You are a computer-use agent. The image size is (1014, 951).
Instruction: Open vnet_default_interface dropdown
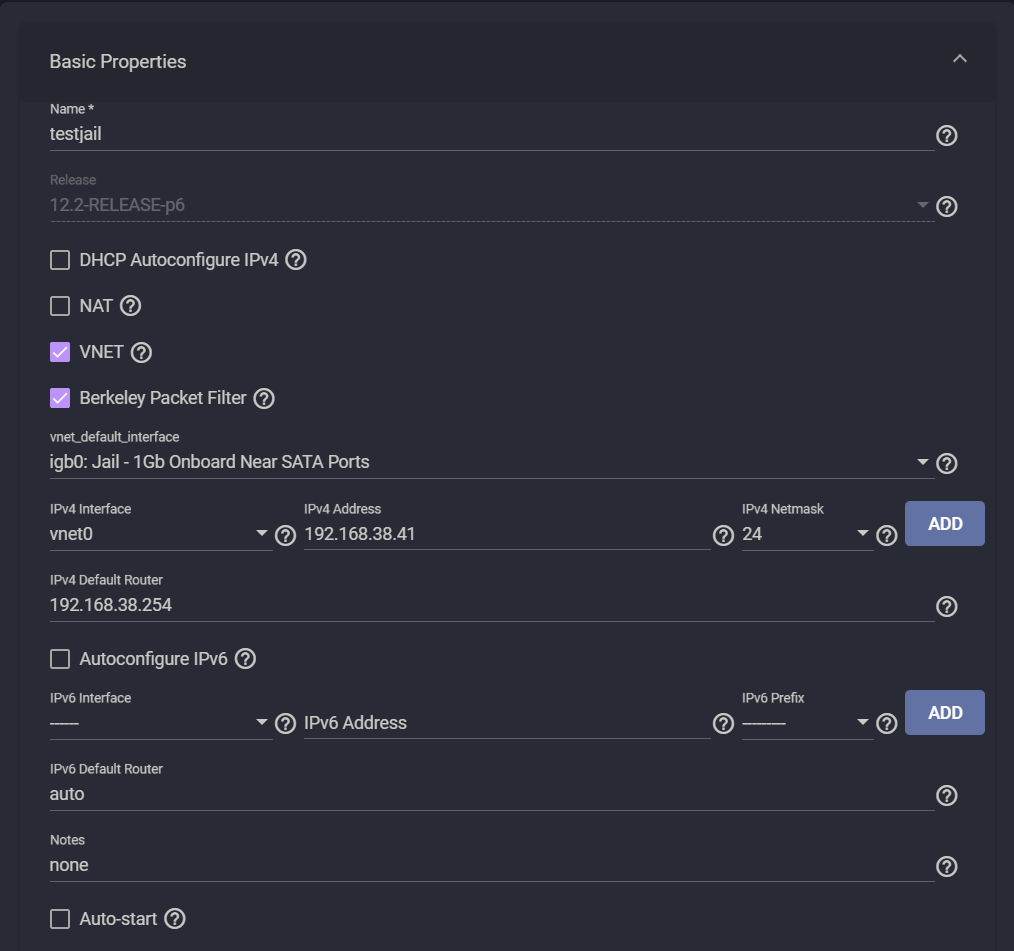pos(490,462)
